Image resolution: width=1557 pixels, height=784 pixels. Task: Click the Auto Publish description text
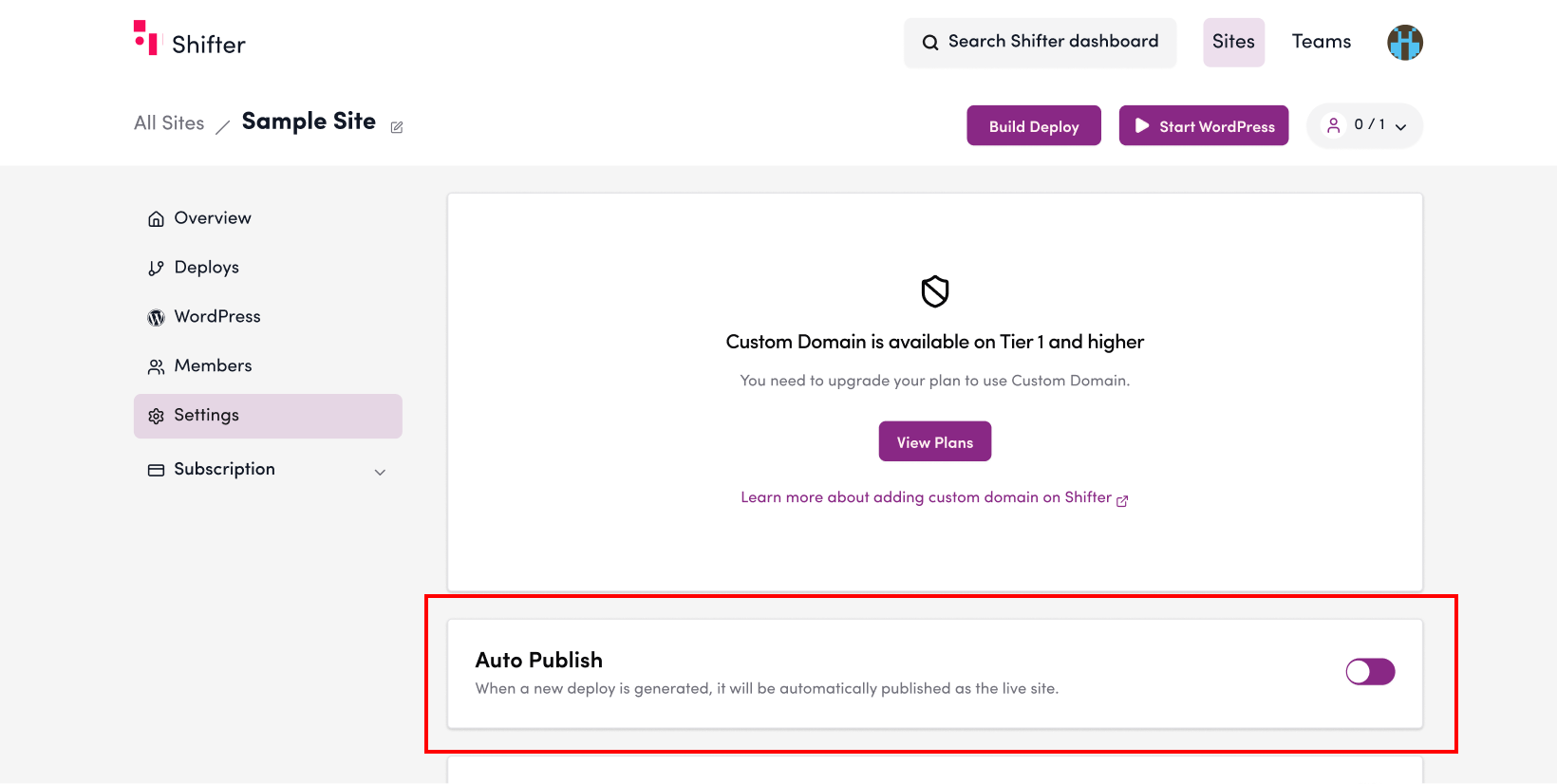coord(767,689)
